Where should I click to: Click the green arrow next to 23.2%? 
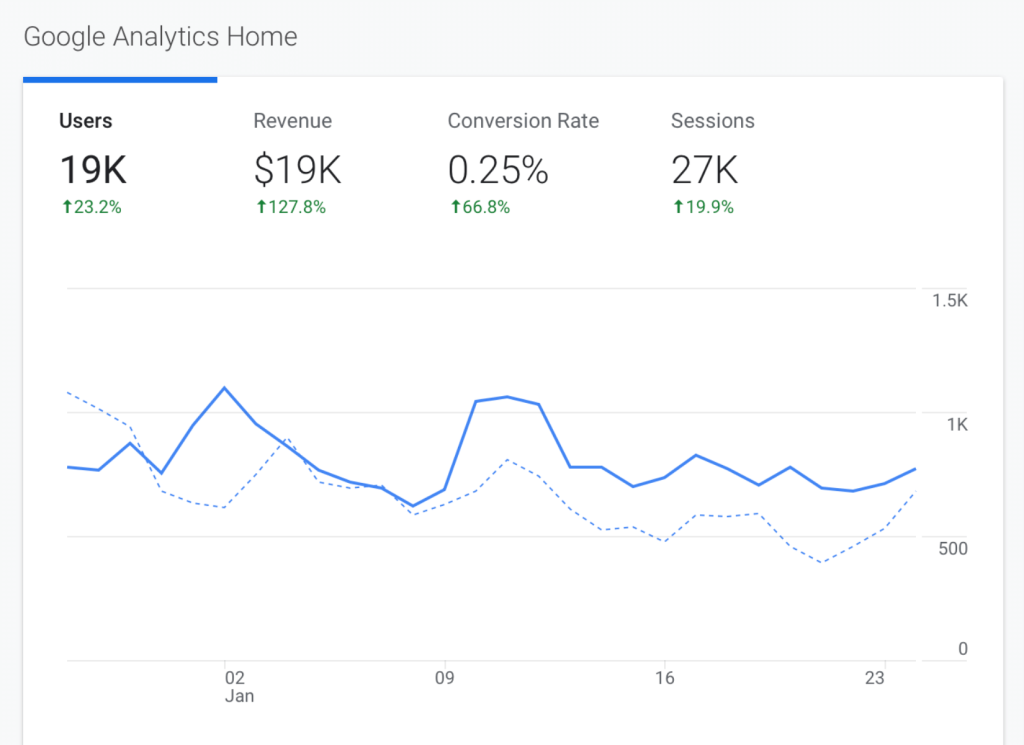65,207
